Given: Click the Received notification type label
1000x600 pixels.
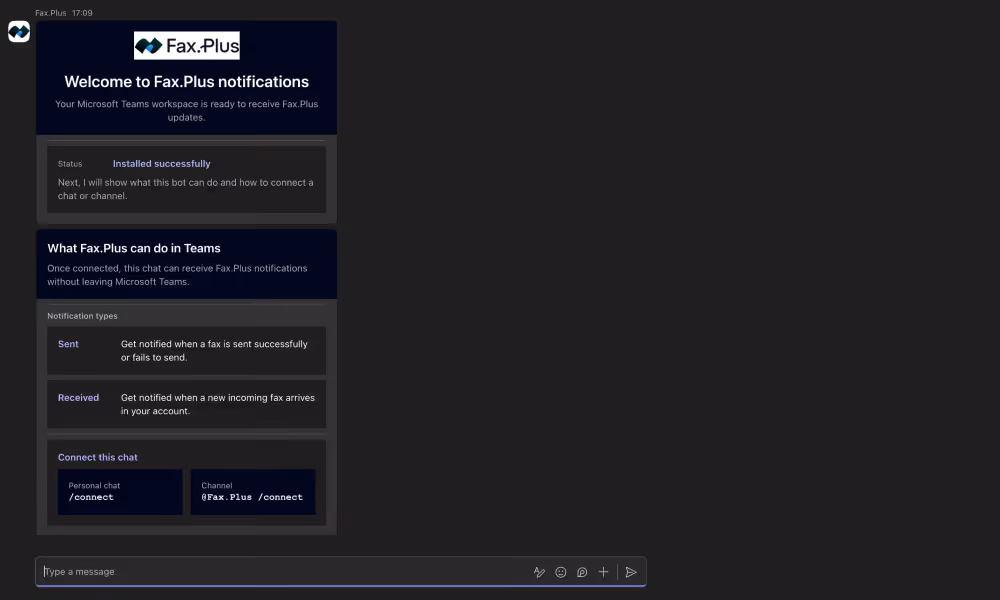Looking at the screenshot, I should pos(78,397).
